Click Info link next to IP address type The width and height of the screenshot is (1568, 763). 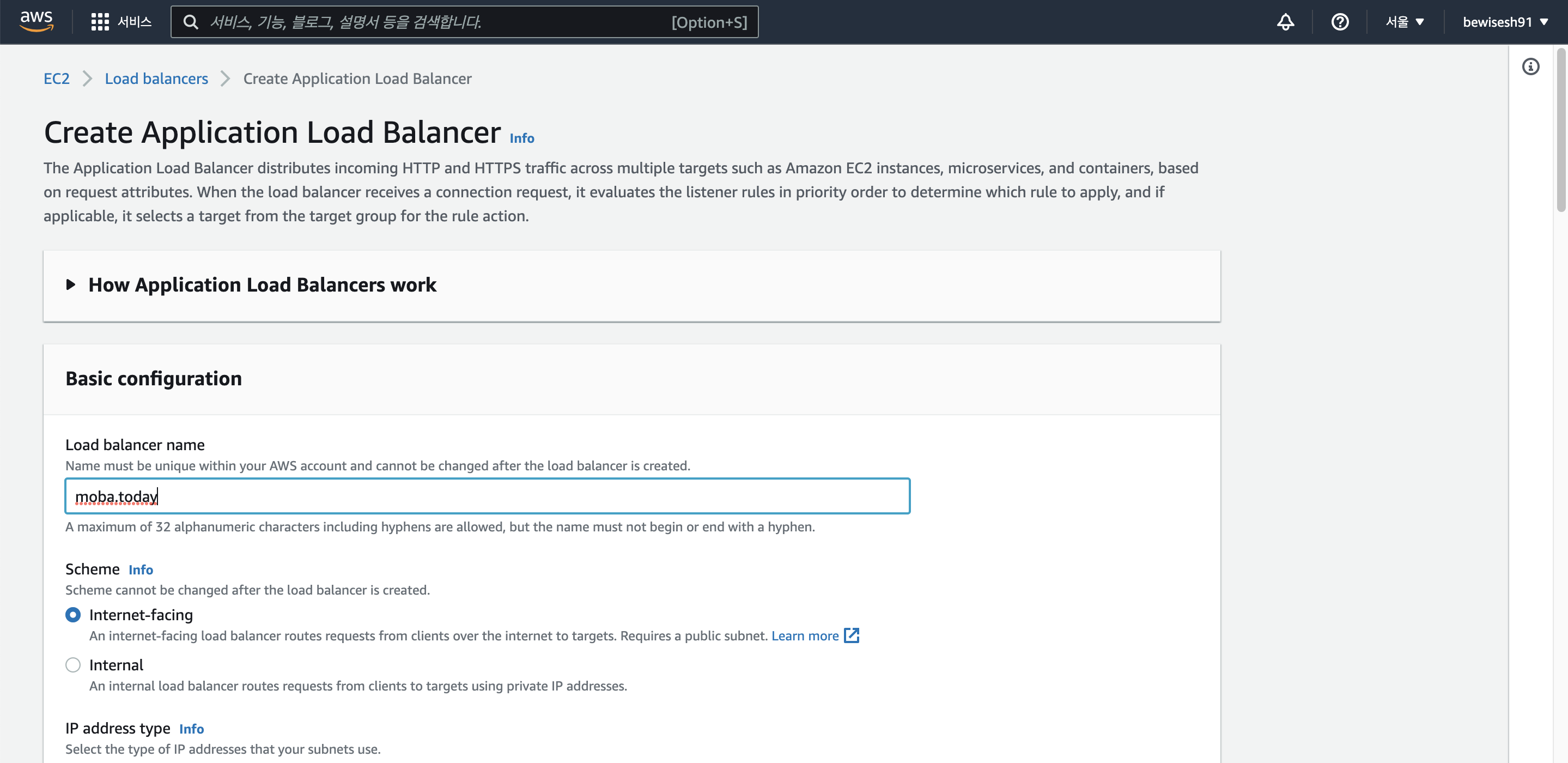point(191,728)
